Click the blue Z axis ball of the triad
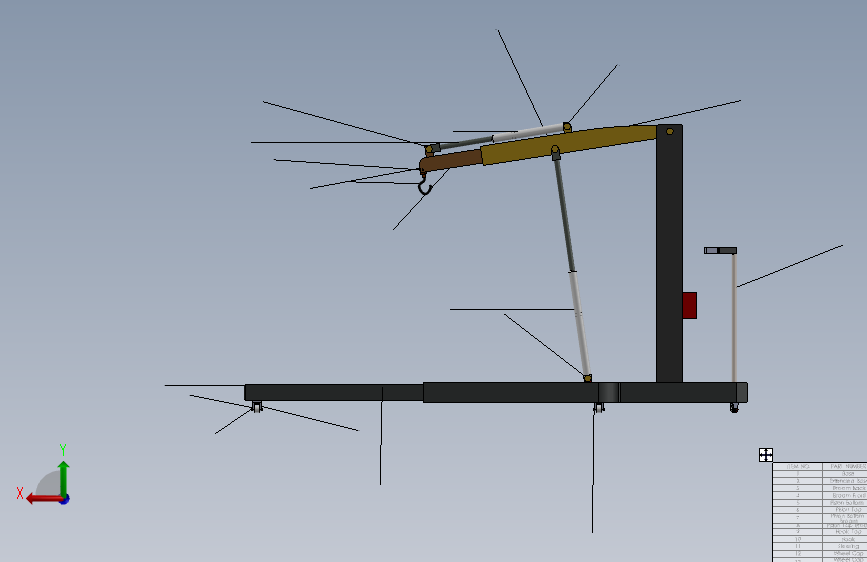 (x=65, y=499)
